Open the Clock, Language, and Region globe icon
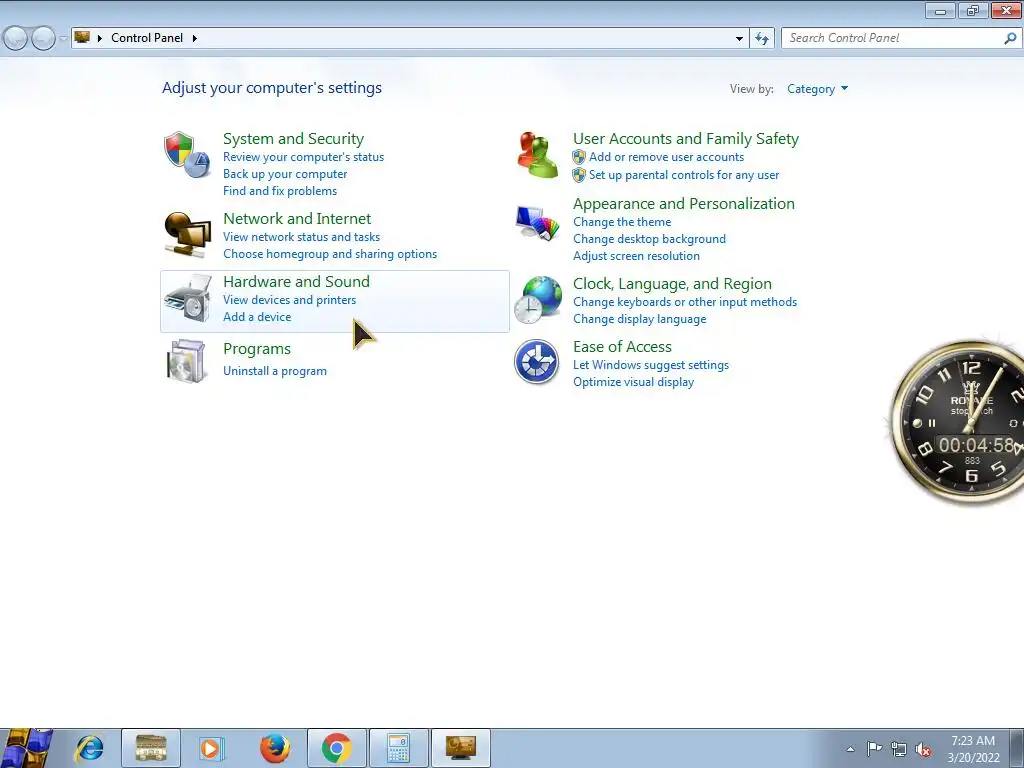1024x768 pixels. [x=537, y=300]
